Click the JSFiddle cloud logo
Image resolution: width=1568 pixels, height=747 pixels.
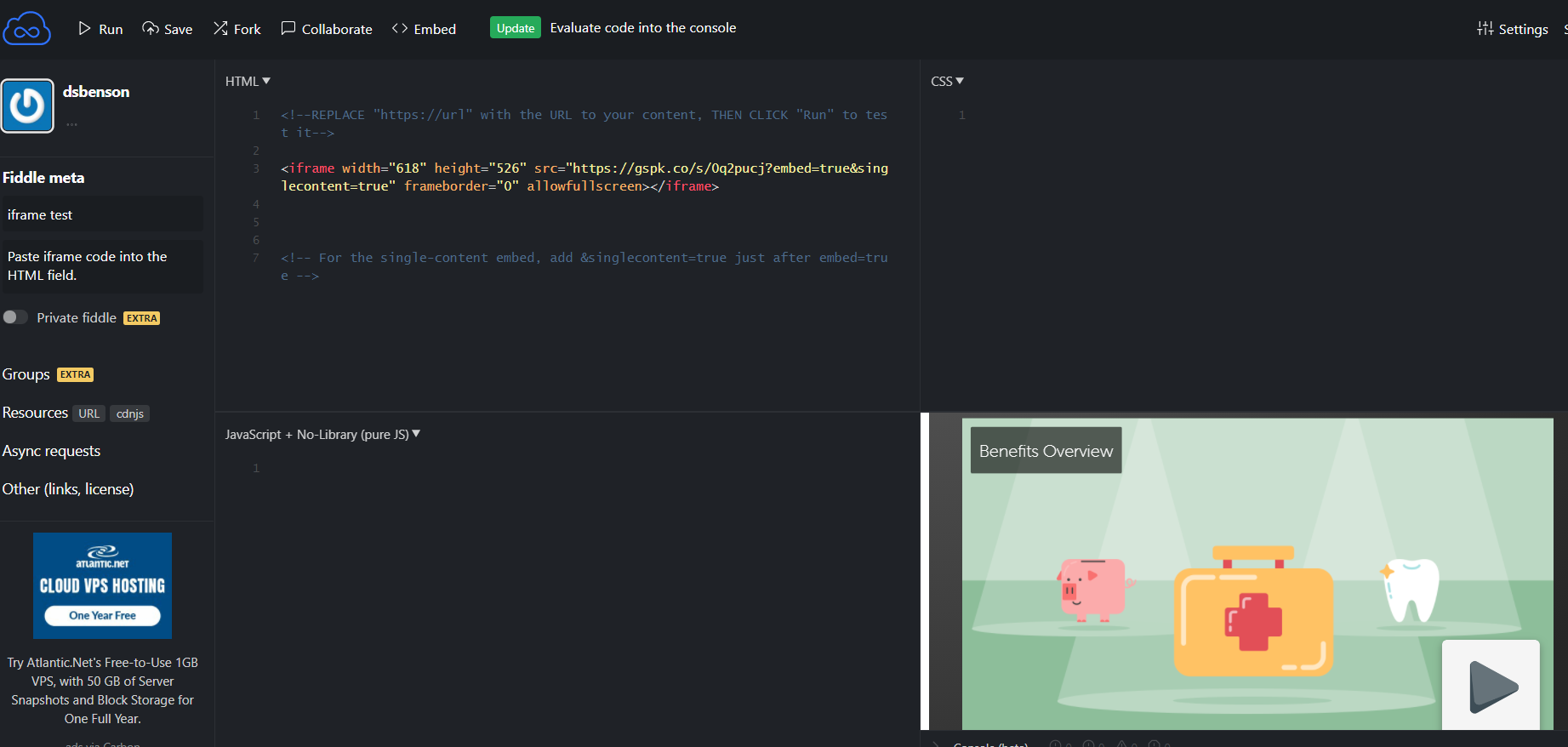coord(27,29)
